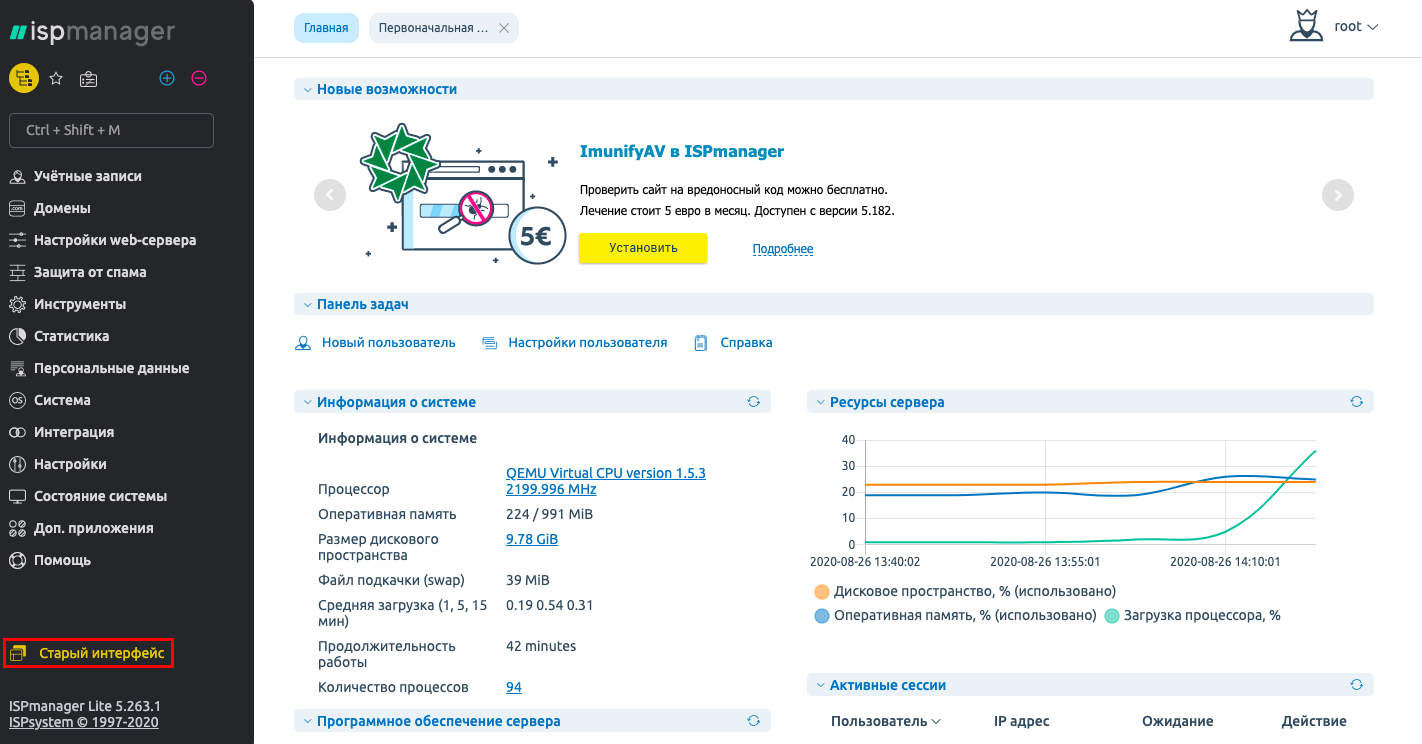Refresh the Активные сессии panel
Viewport: 1422px width, 744px height.
1357,684
